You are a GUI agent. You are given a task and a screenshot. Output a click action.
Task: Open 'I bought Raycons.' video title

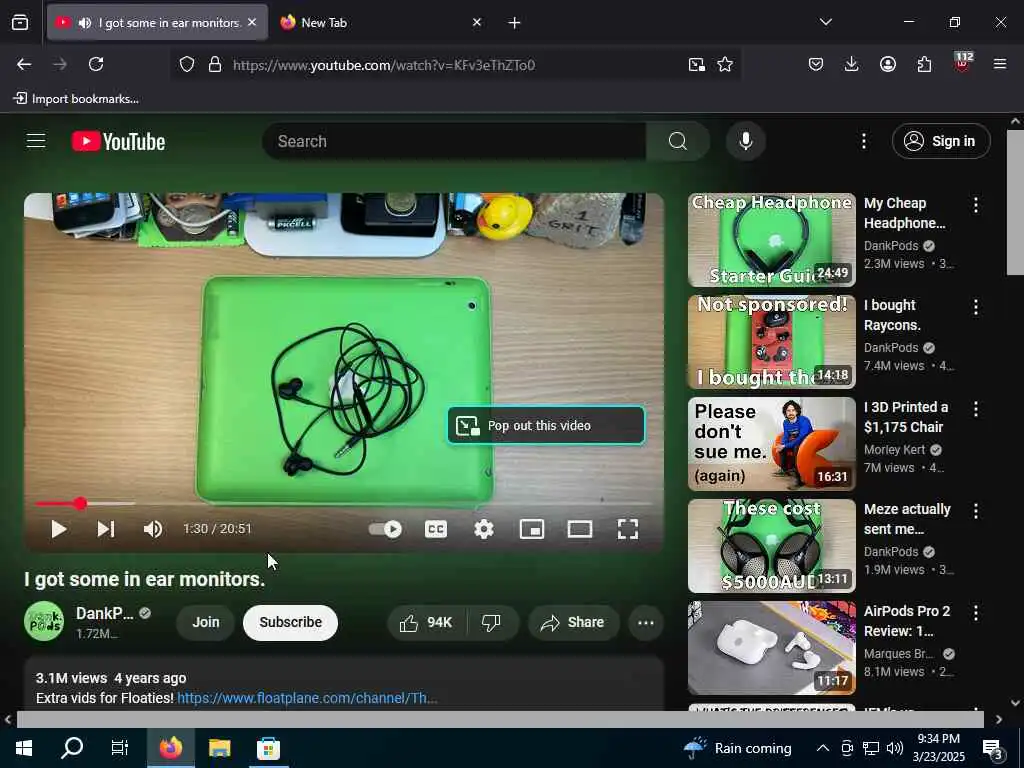[892, 315]
